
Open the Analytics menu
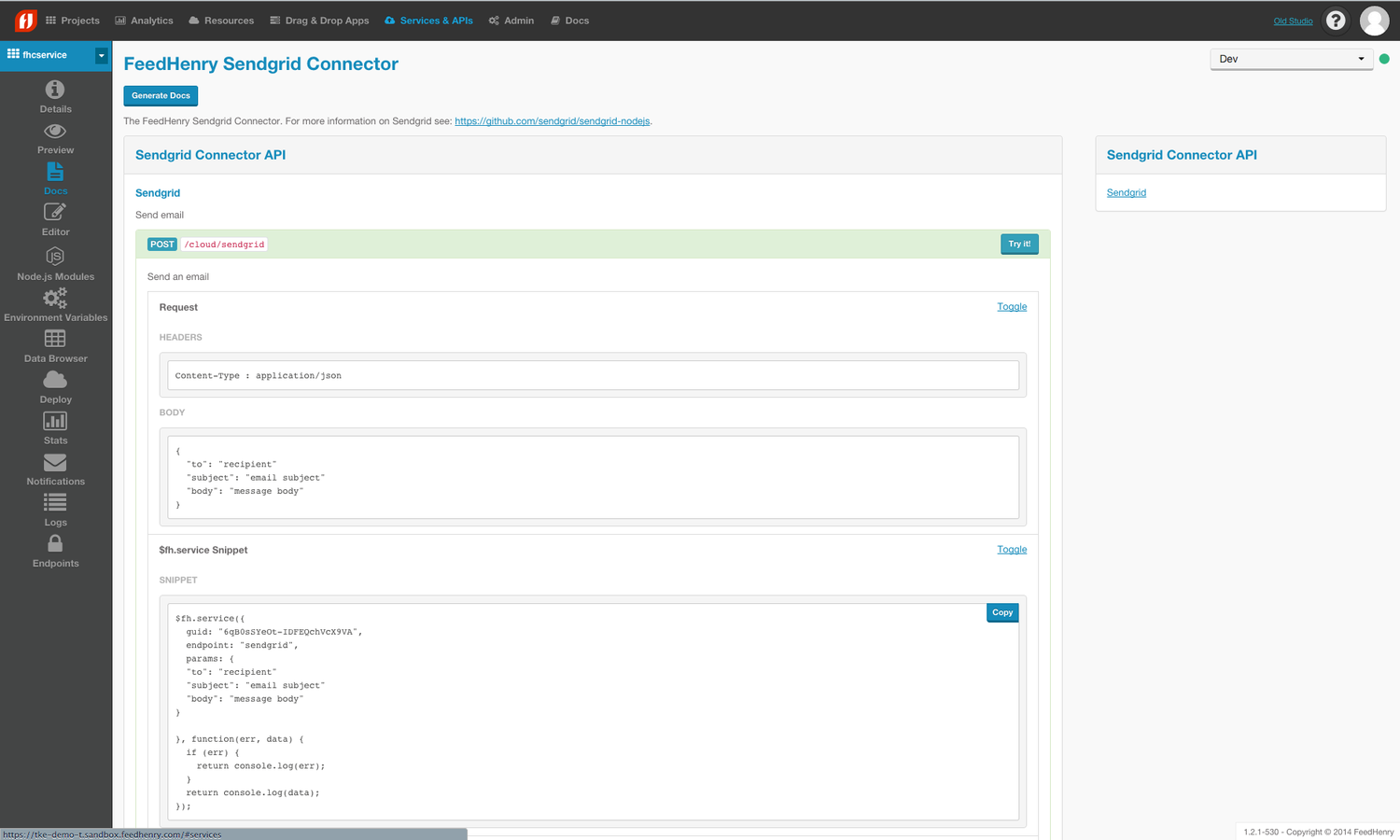[144, 21]
